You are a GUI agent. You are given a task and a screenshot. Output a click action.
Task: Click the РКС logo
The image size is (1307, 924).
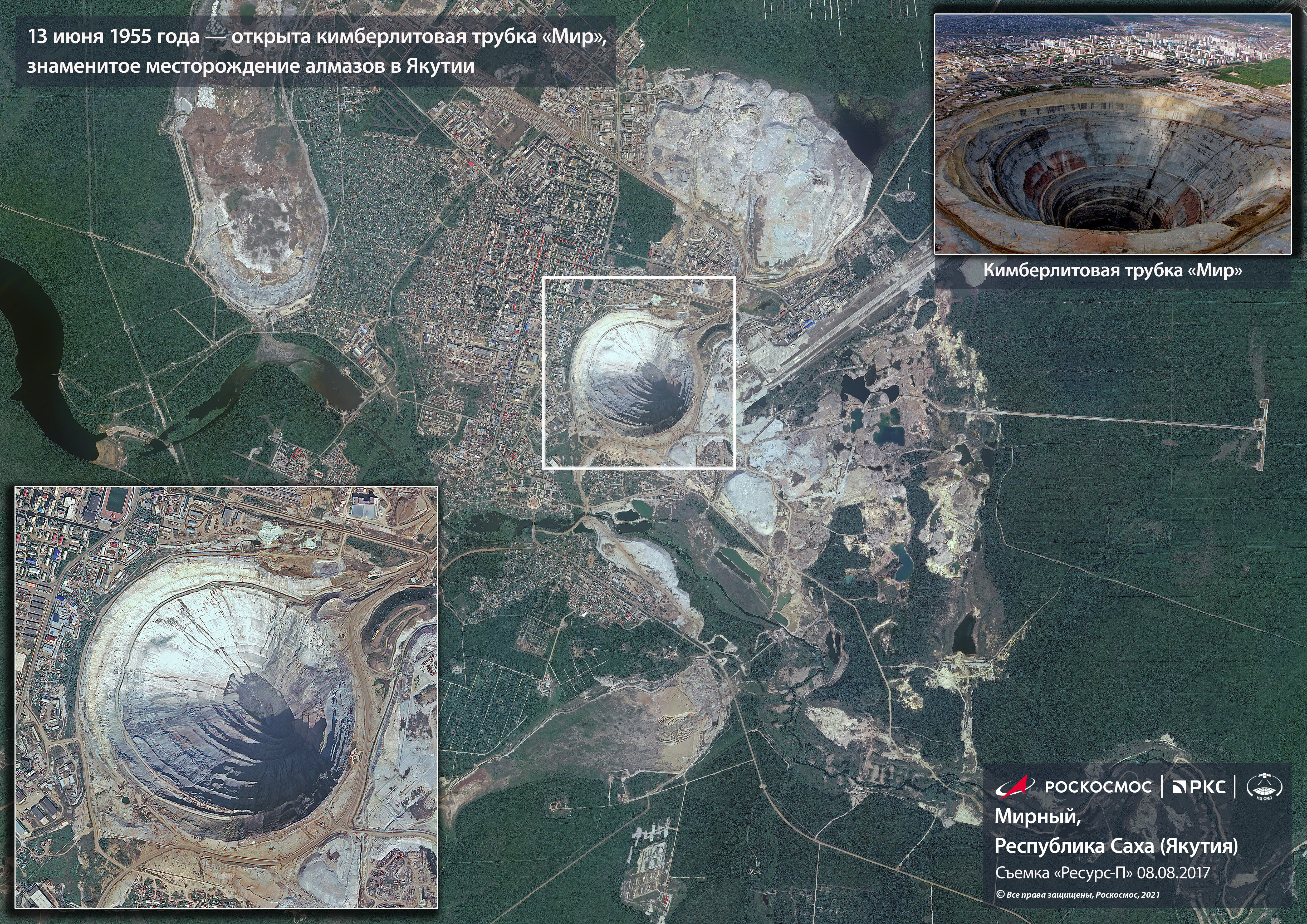coord(1200,787)
